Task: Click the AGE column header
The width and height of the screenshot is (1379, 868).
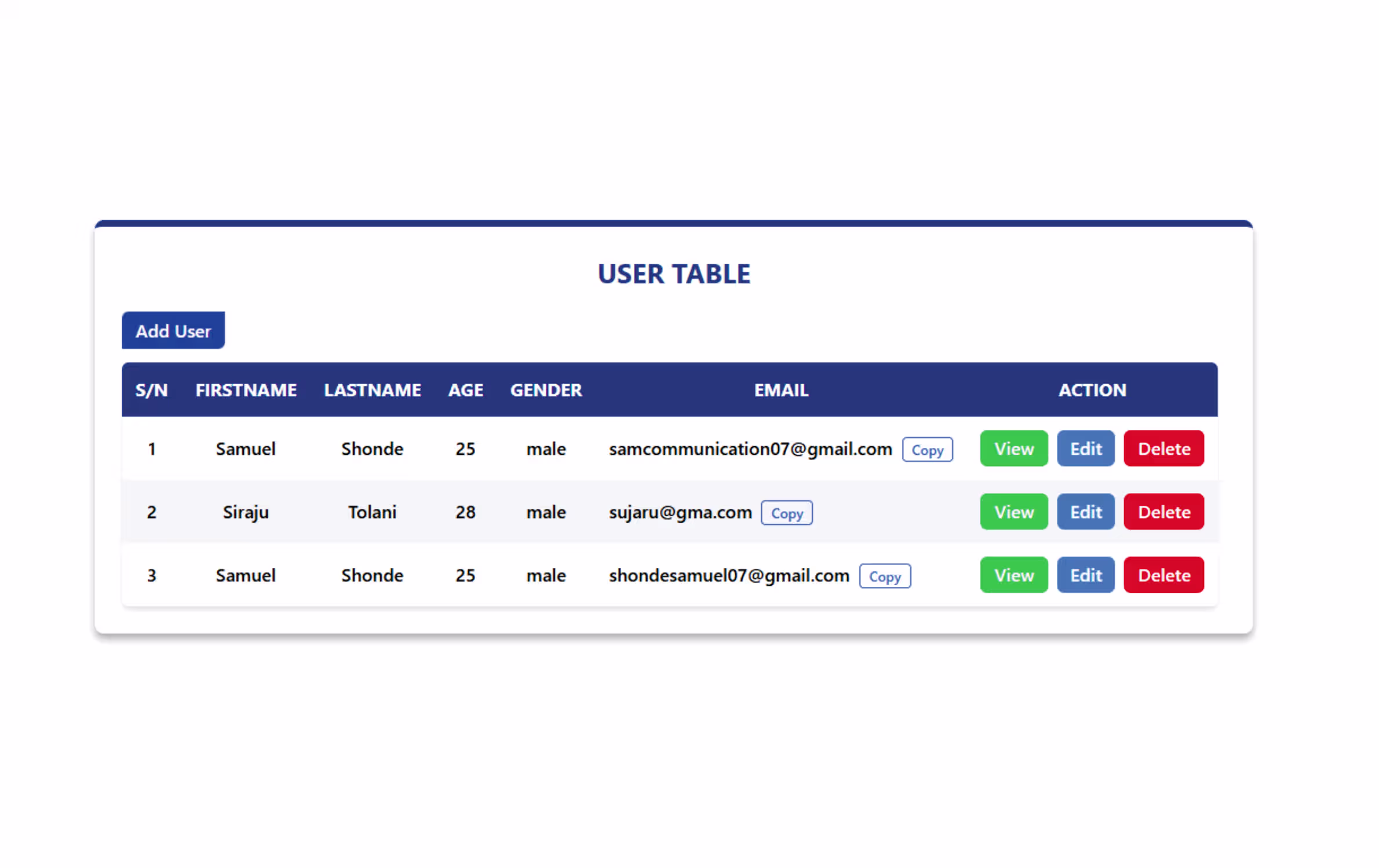Action: click(465, 390)
